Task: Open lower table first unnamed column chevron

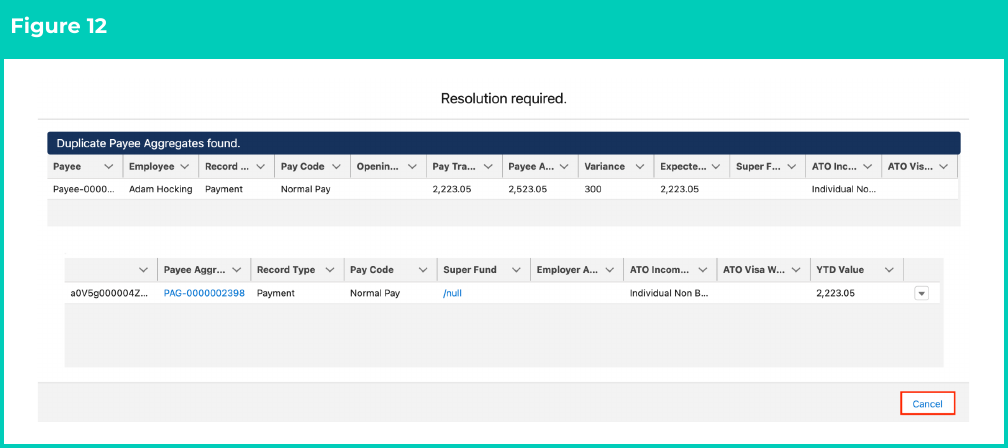Action: click(143, 270)
